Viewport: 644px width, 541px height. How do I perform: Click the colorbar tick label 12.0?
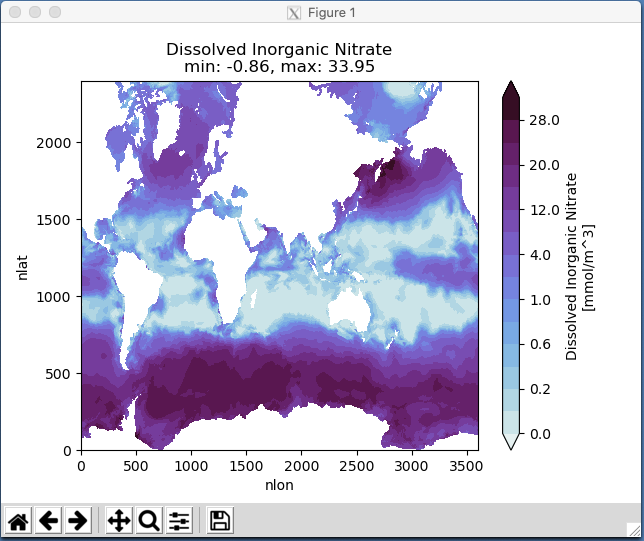coord(545,210)
